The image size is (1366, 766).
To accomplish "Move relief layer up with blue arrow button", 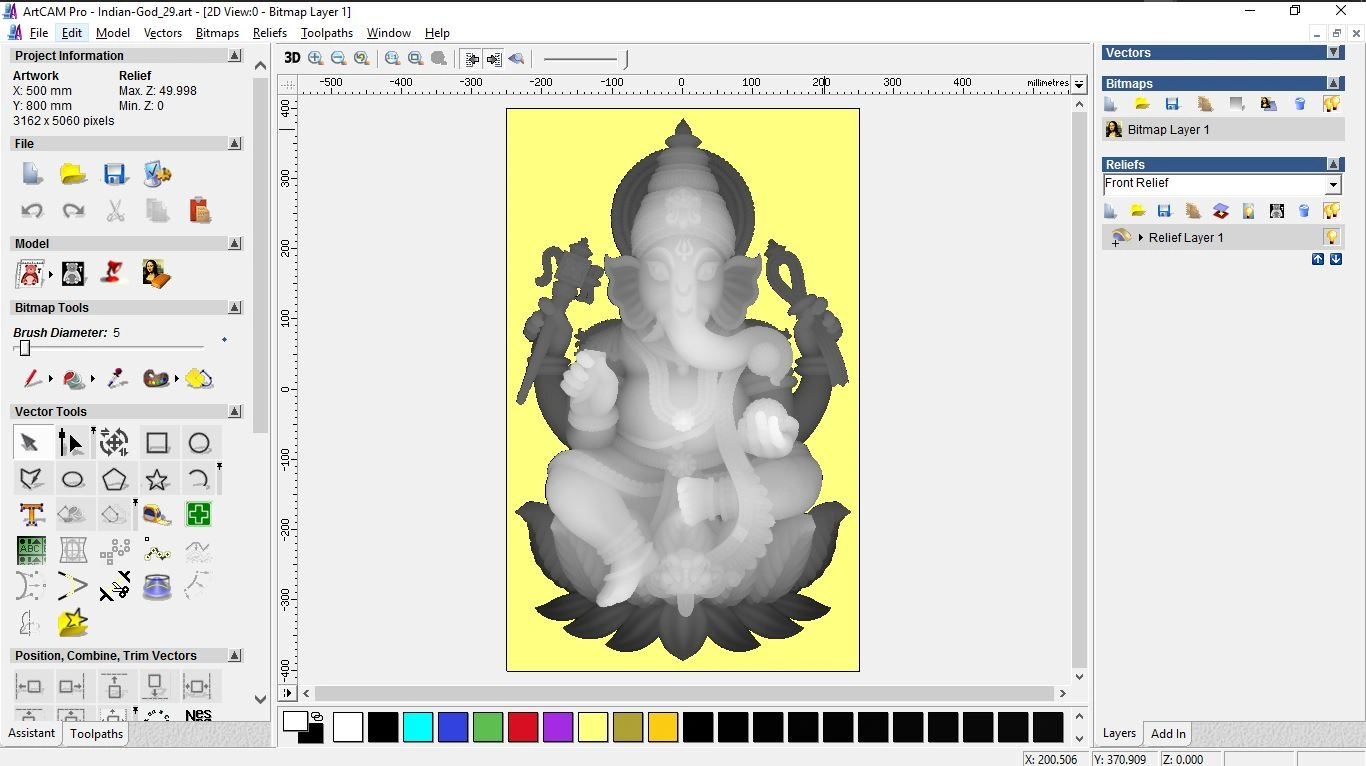I will [1318, 259].
